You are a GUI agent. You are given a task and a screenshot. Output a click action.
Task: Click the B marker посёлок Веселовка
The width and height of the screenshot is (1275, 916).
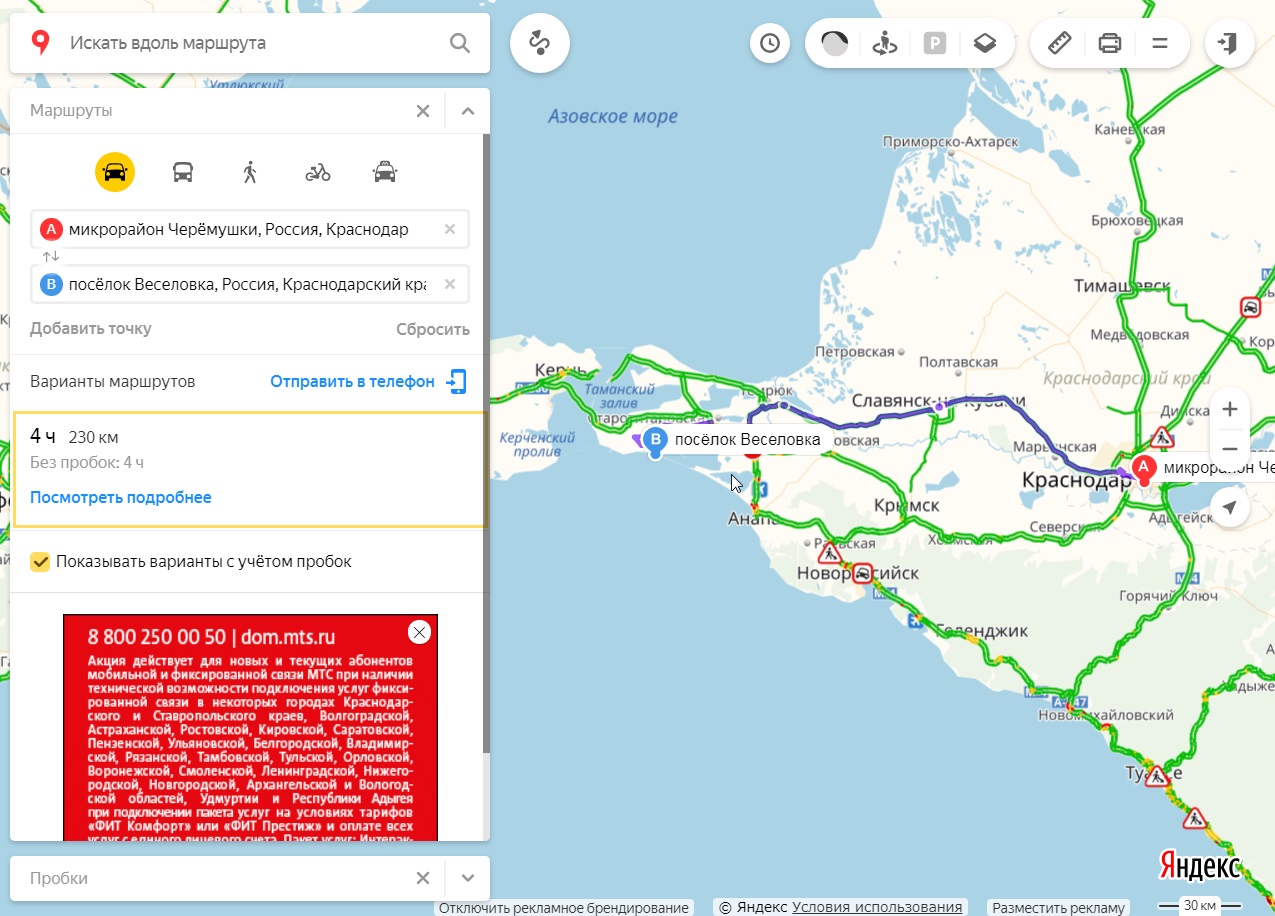(655, 440)
